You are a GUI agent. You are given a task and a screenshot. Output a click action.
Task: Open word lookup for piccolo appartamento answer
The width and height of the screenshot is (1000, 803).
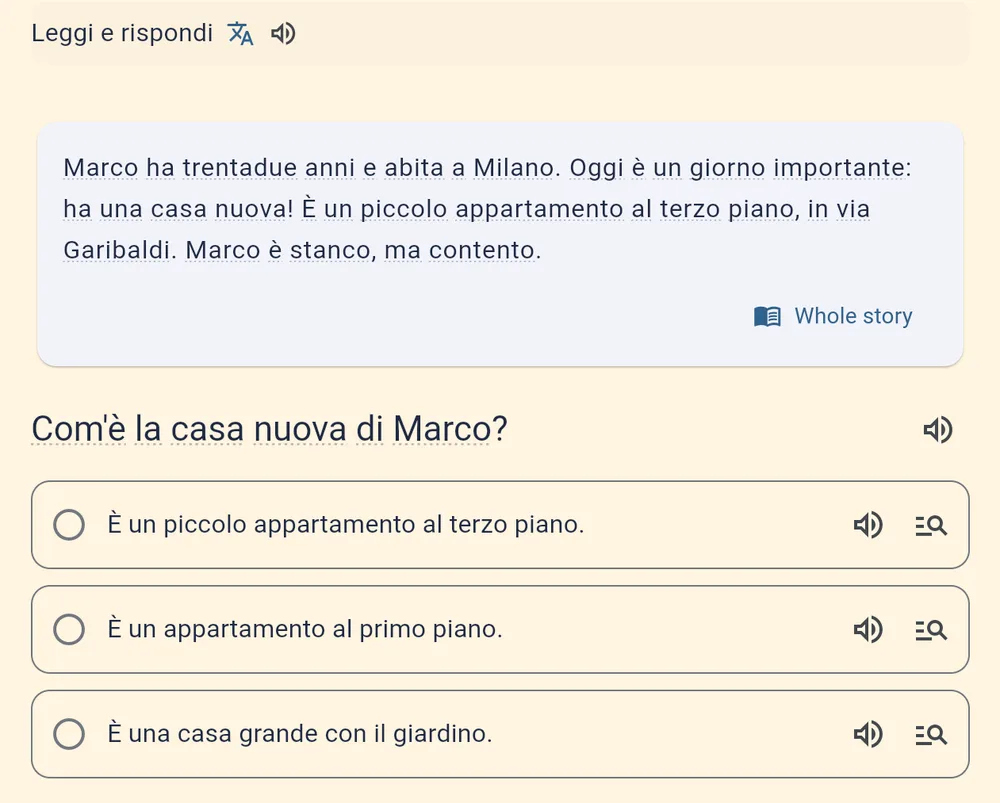pos(931,526)
